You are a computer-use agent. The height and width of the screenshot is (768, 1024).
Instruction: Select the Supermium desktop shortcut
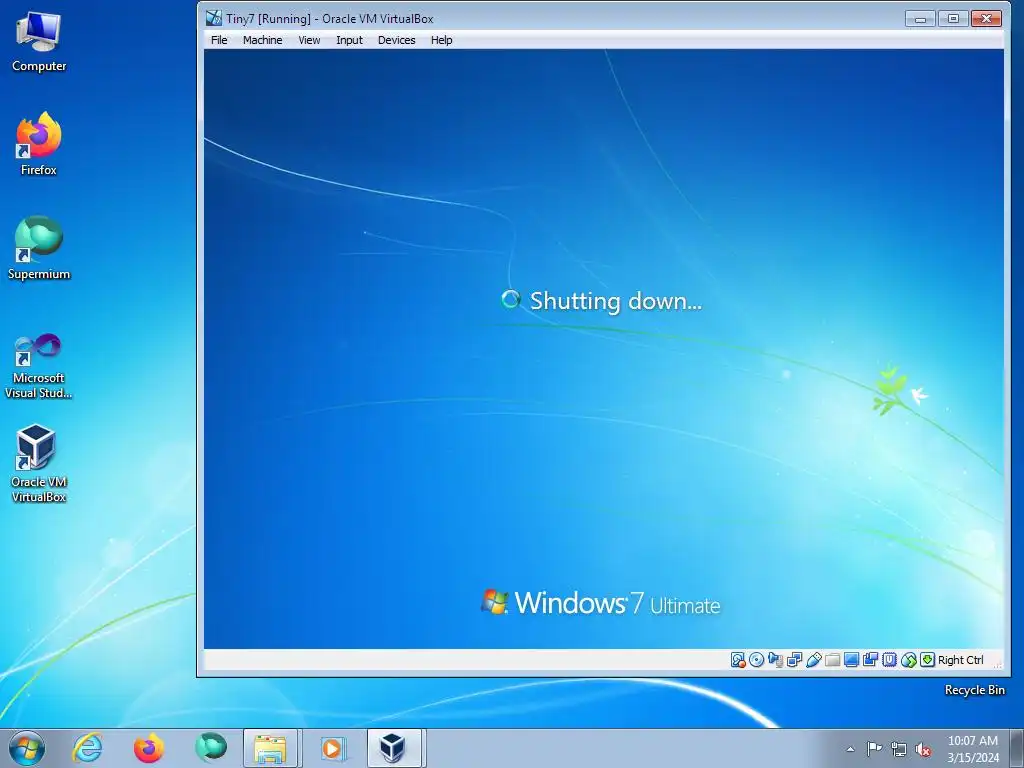tap(39, 248)
